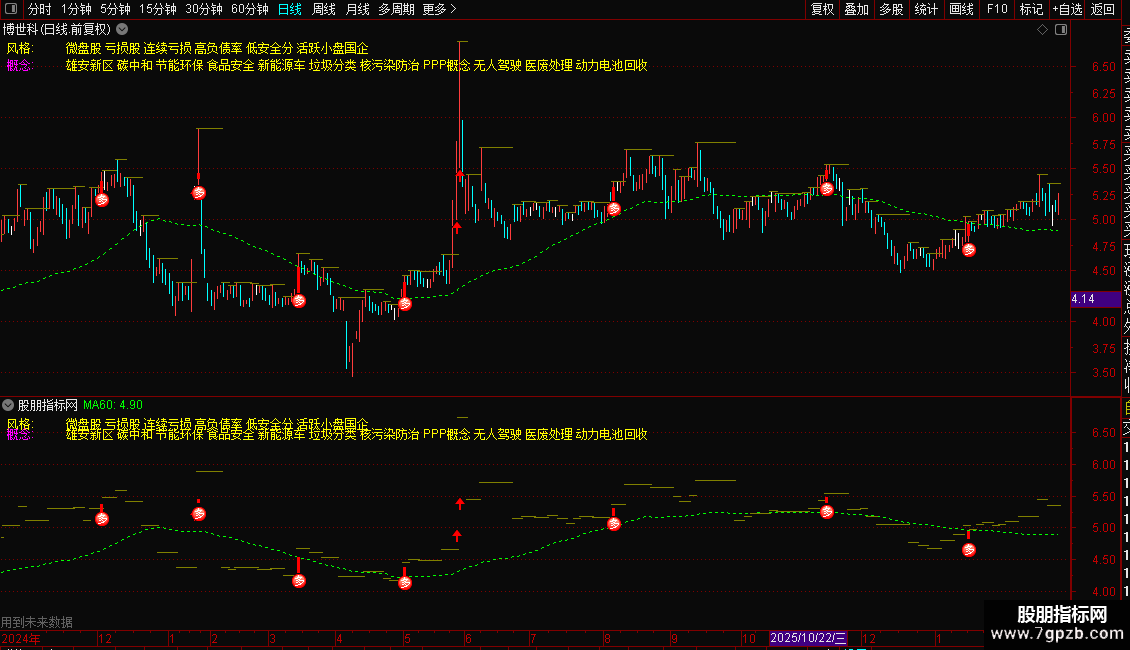Click the 统计 statistics button
Image resolution: width=1130 pixels, height=650 pixels.
[926, 9]
